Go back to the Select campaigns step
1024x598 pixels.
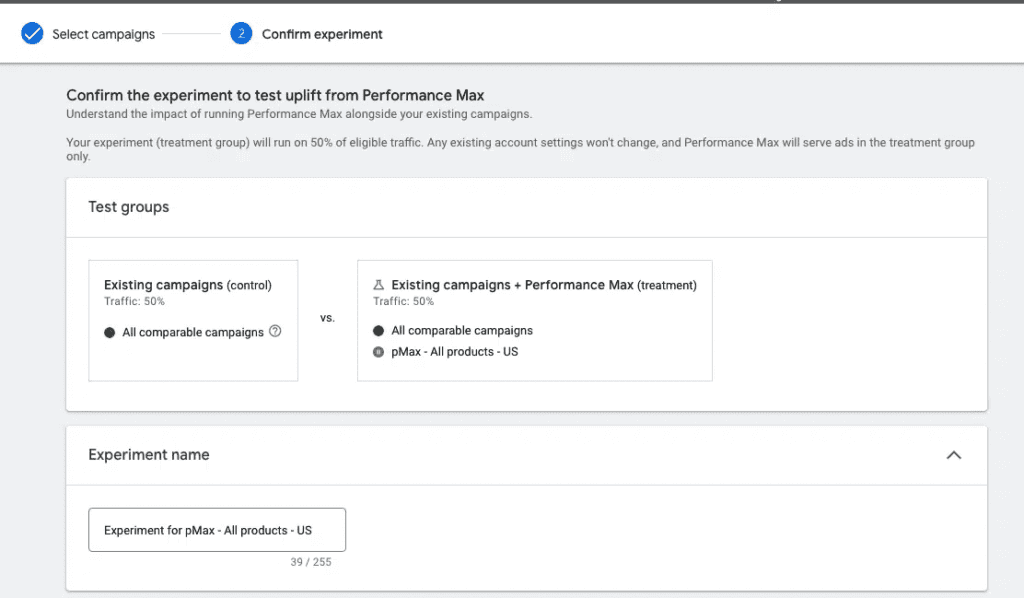(x=103, y=34)
